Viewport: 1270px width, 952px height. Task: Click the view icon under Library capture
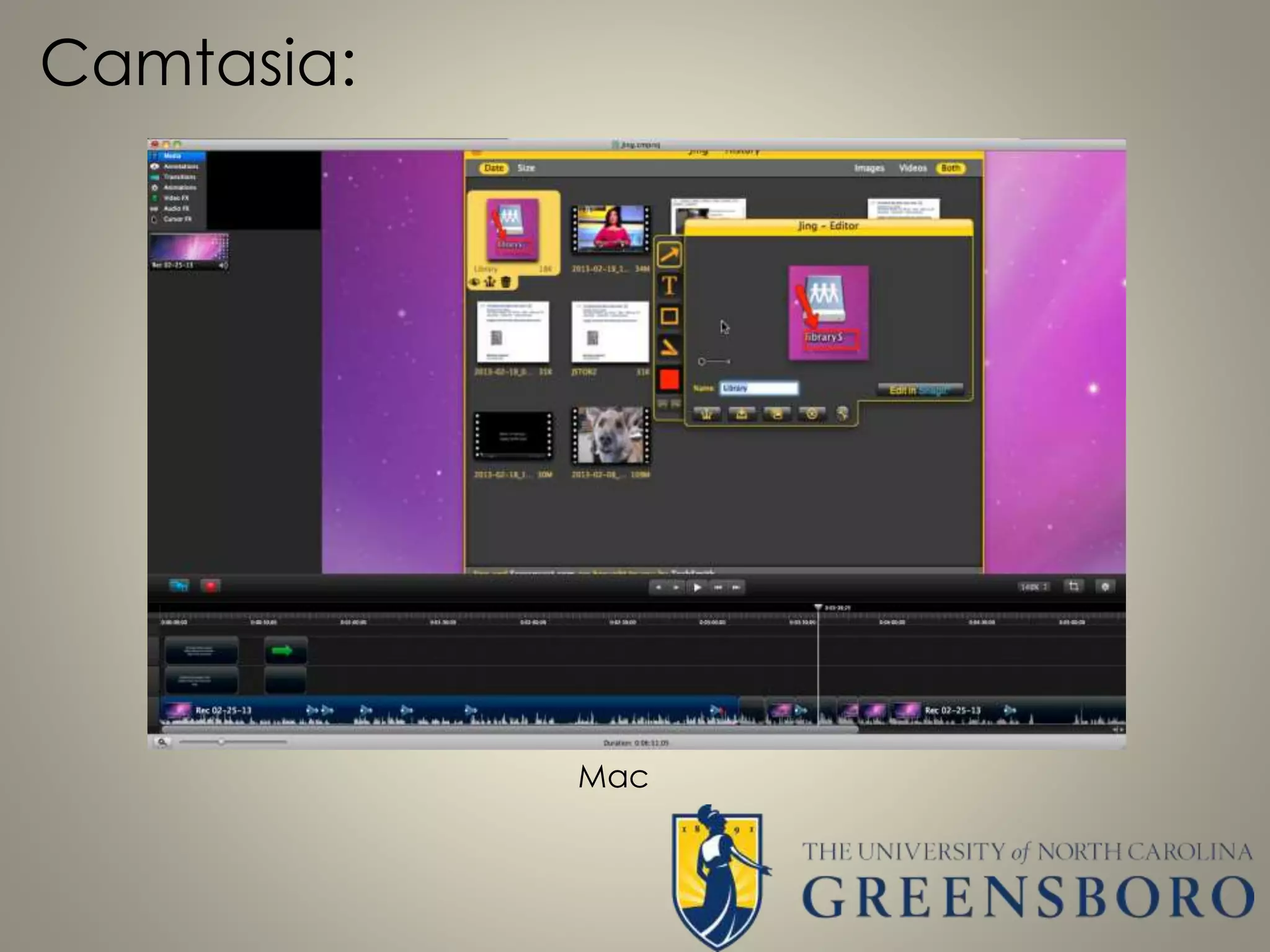[474, 283]
